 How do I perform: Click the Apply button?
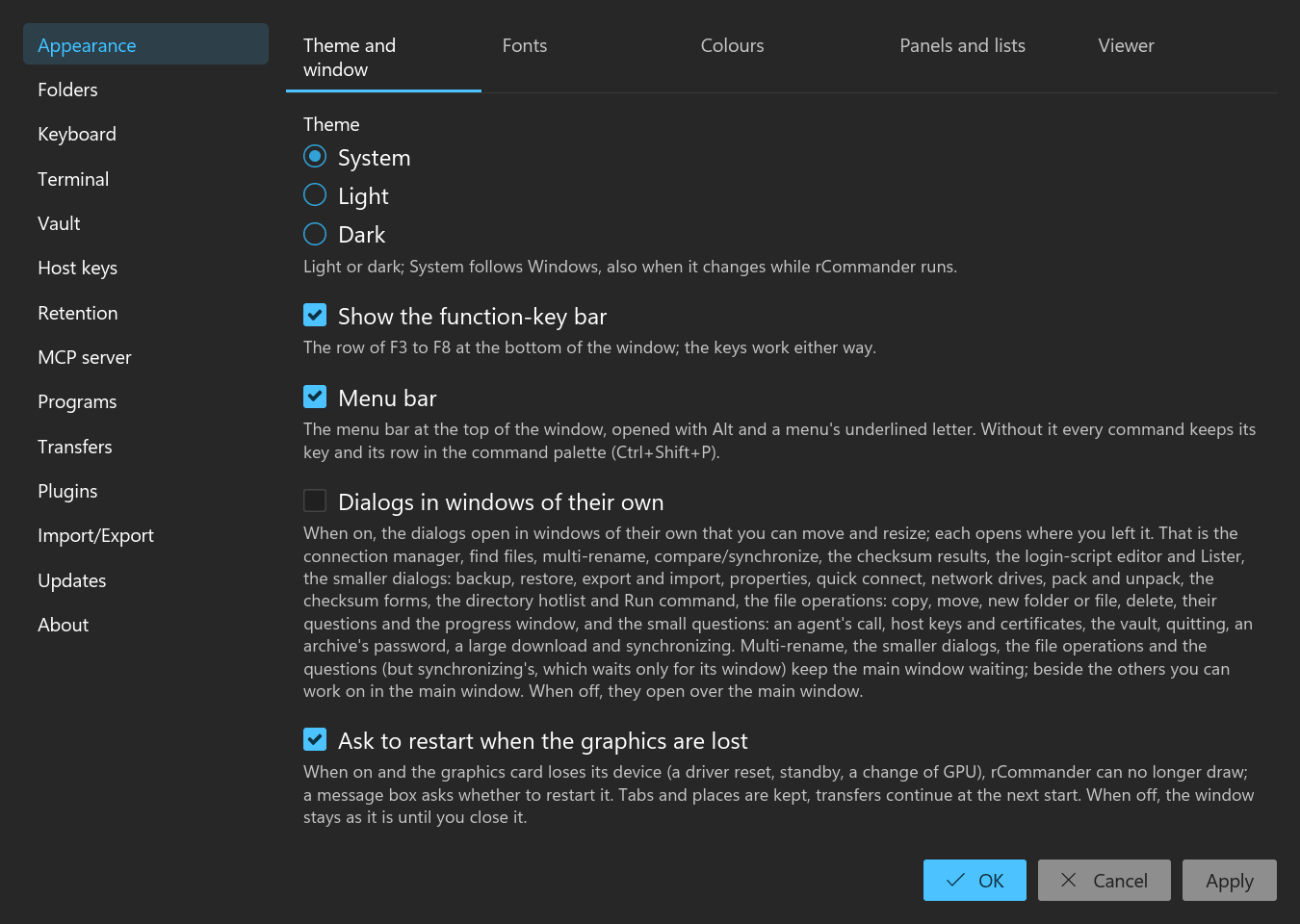[x=1230, y=881]
